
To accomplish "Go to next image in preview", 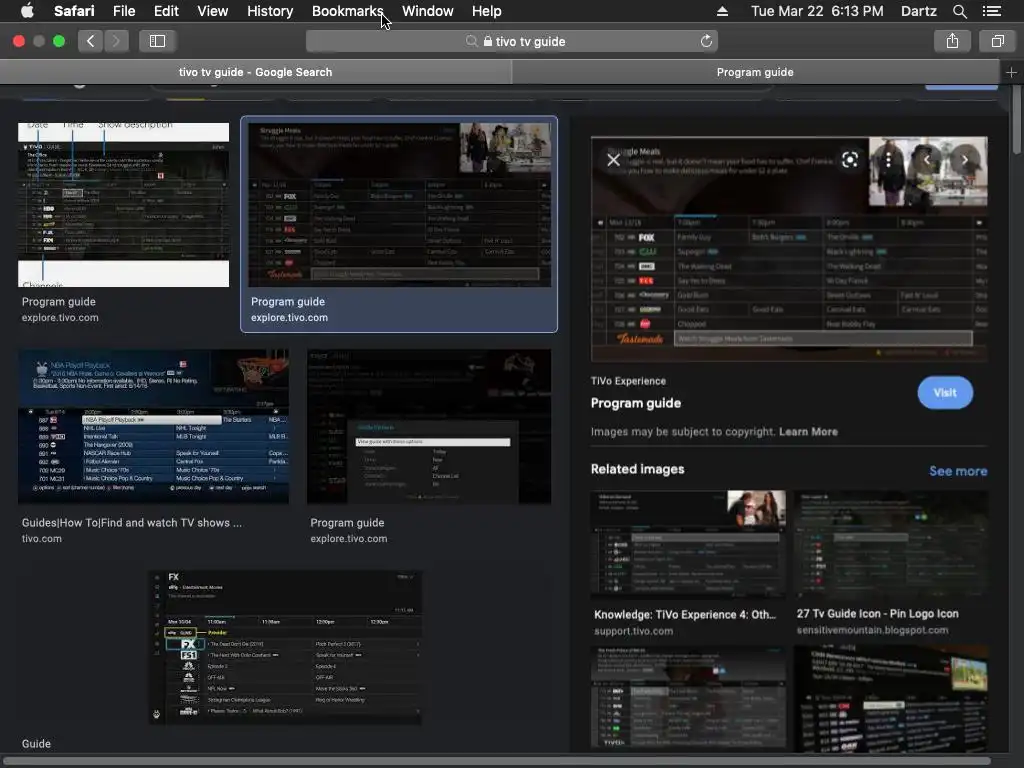I will [965, 159].
